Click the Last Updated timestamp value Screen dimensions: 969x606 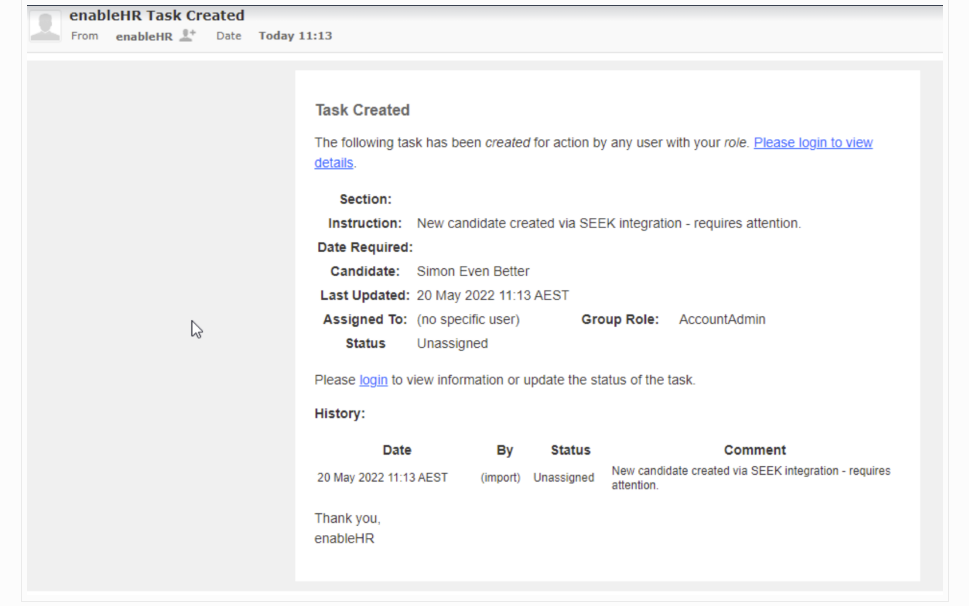492,295
